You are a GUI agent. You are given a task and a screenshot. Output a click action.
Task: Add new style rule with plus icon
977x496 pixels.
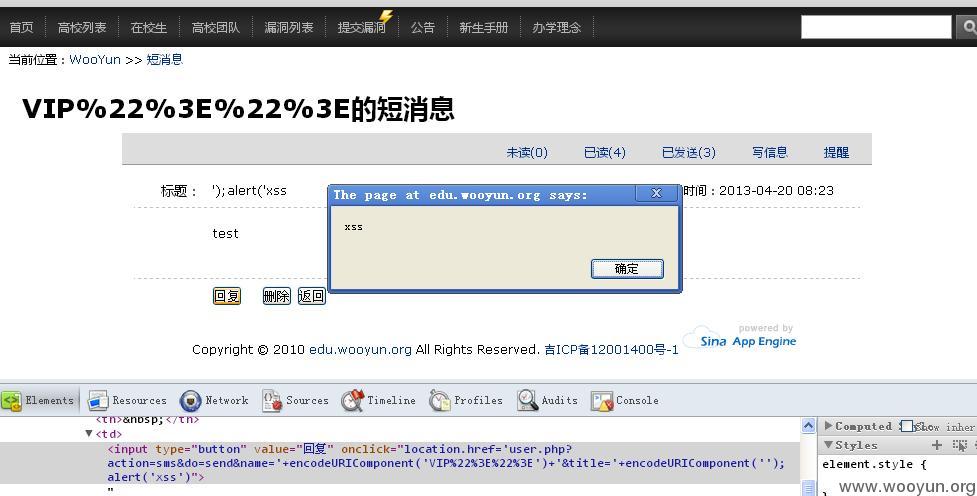(x=936, y=445)
